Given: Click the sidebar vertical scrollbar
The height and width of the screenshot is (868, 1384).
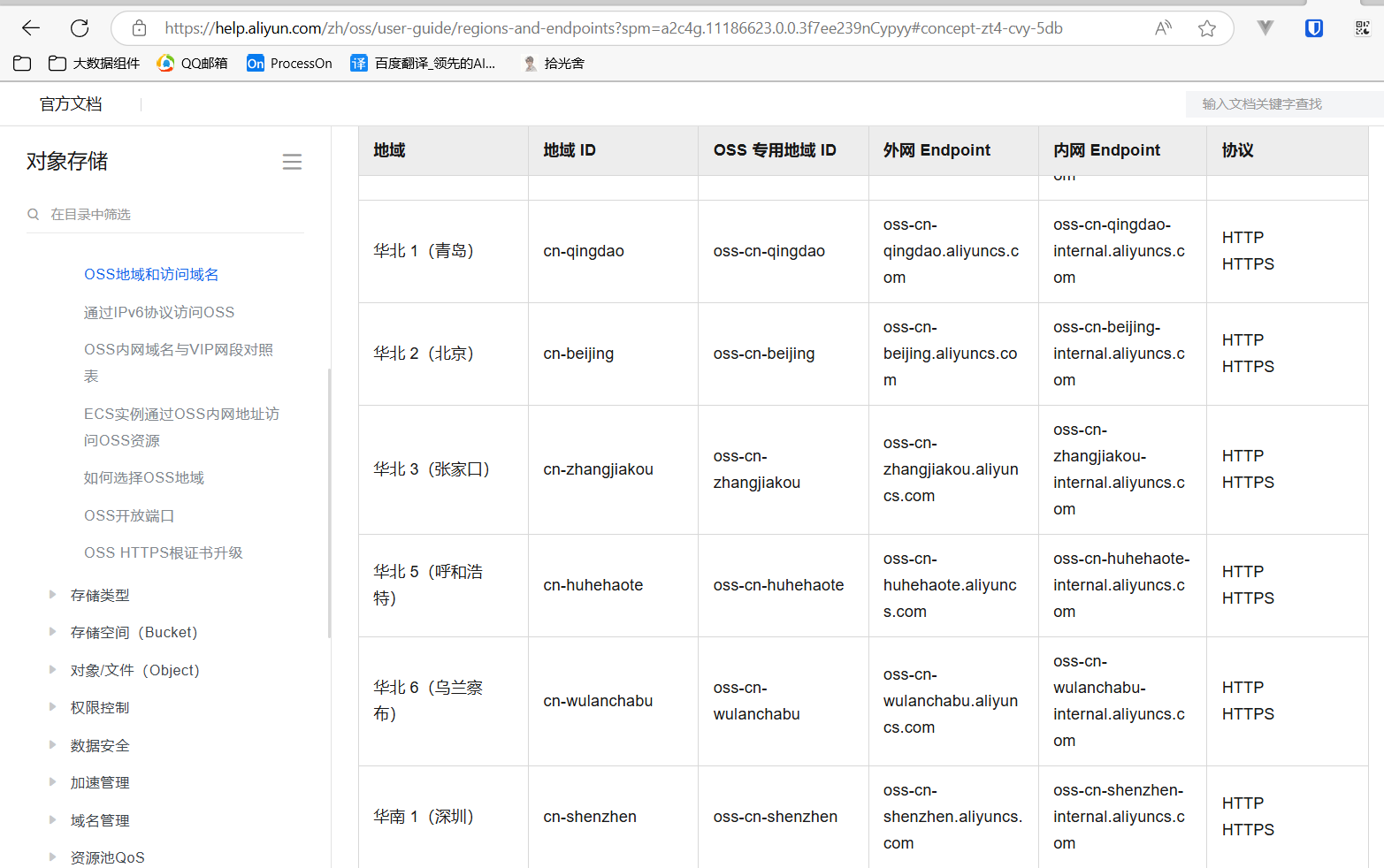Looking at the screenshot, I should point(329,503).
